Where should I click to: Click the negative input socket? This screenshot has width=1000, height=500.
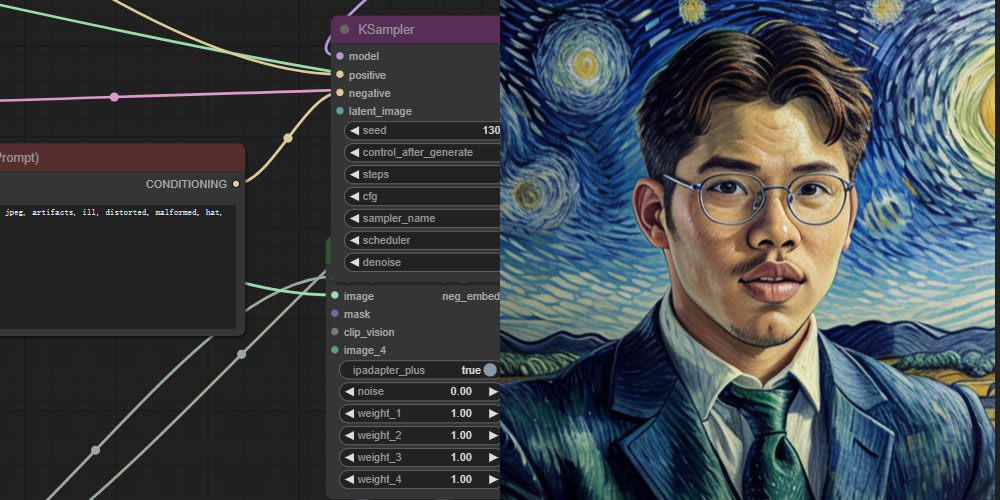coord(340,93)
